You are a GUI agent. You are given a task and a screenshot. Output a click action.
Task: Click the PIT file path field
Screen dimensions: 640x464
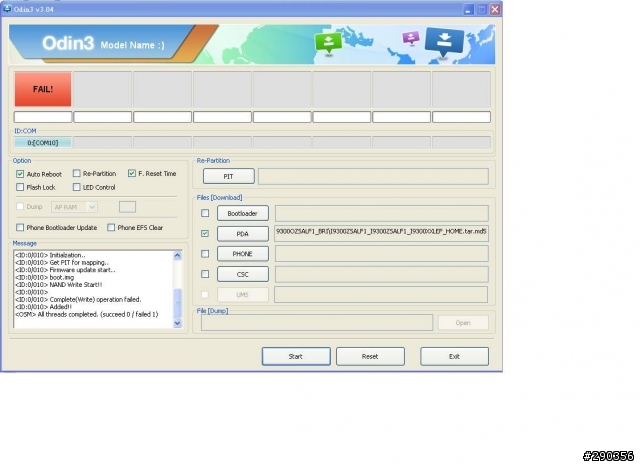coord(373,176)
